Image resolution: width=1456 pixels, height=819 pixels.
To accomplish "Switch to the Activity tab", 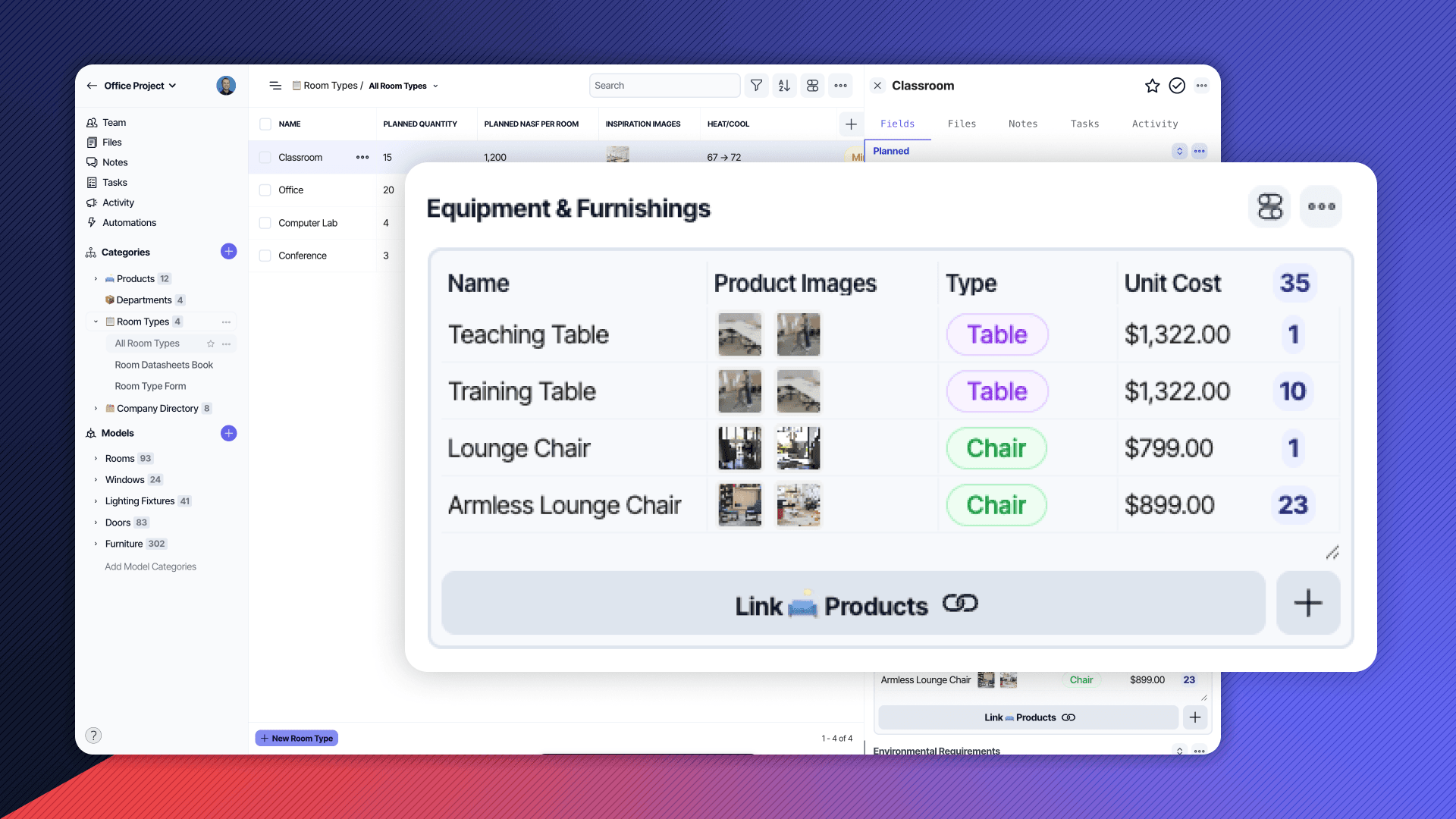I will click(x=1154, y=124).
